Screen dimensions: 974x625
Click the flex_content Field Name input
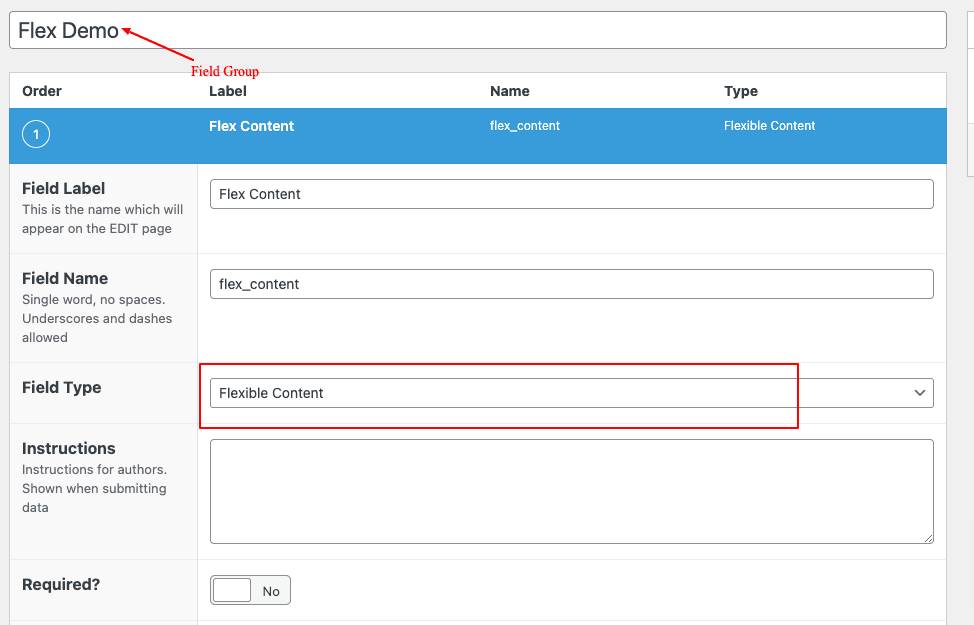coord(571,284)
